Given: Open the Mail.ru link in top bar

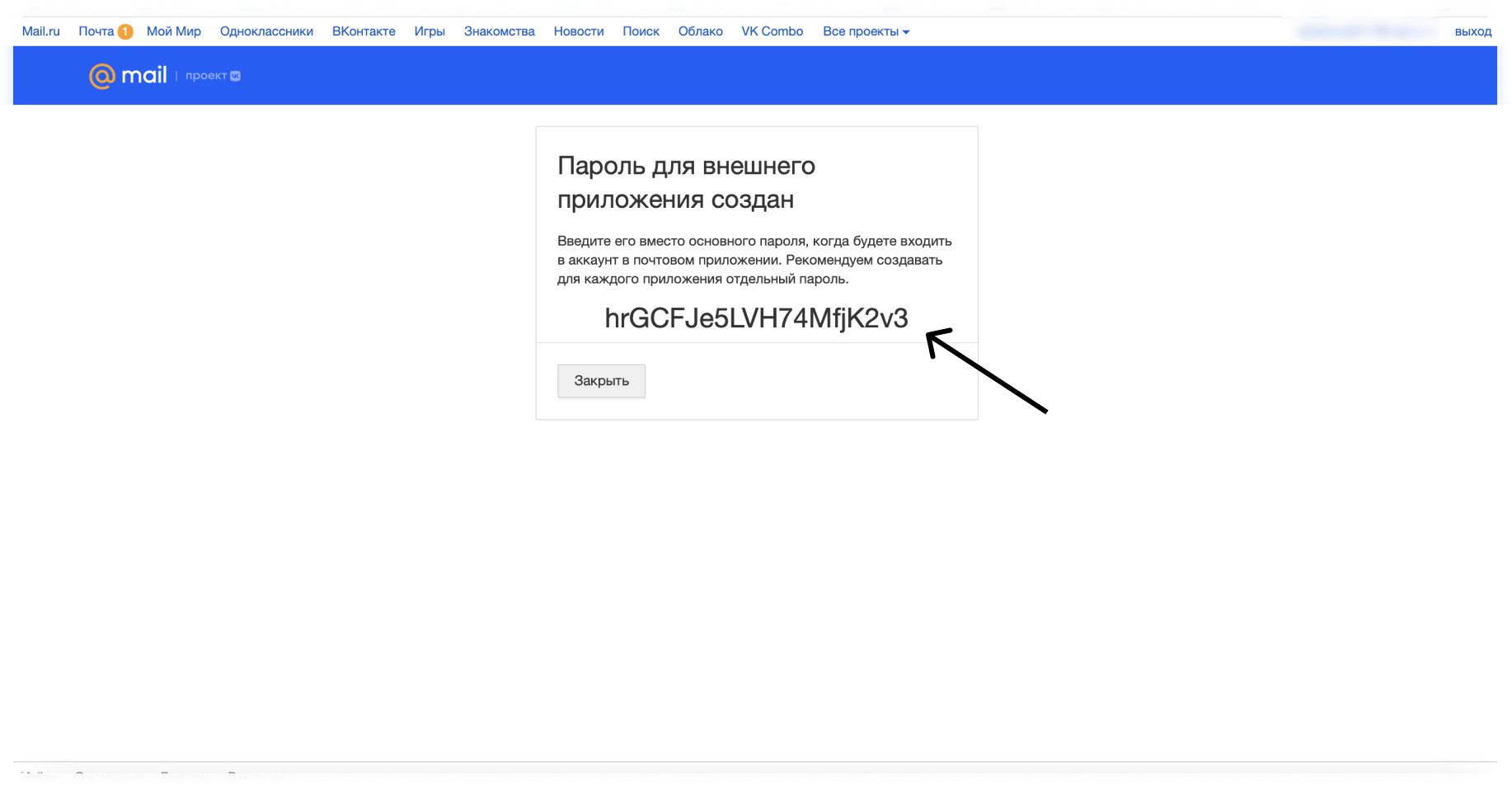Looking at the screenshot, I should (x=40, y=31).
